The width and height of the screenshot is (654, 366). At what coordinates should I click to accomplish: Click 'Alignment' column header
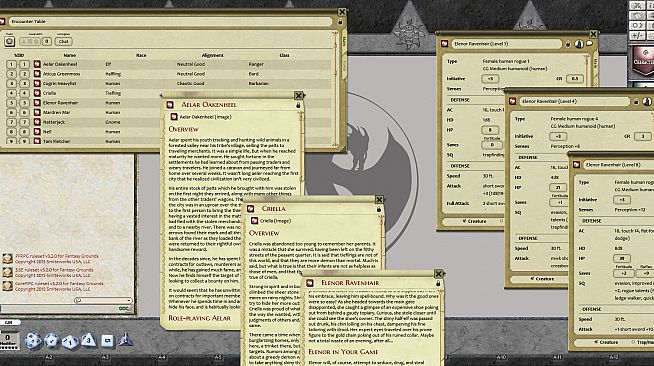(x=212, y=55)
